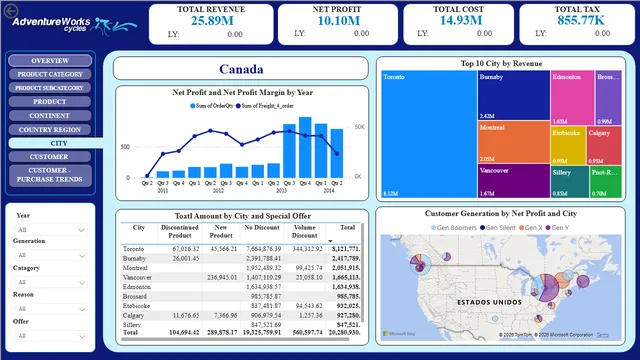Select Montreal tile in treemap
Image resolution: width=640 pixels, height=360 pixels.
[x=514, y=142]
